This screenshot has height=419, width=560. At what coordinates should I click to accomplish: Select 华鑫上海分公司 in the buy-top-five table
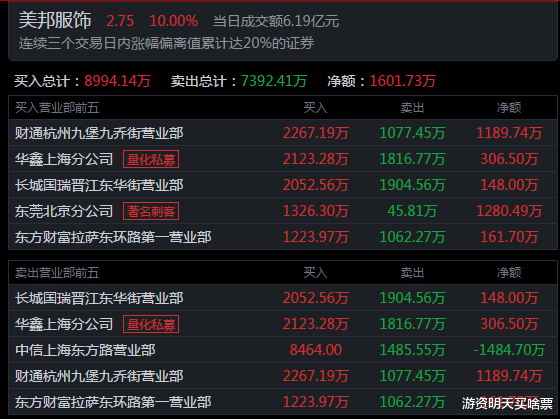64,159
